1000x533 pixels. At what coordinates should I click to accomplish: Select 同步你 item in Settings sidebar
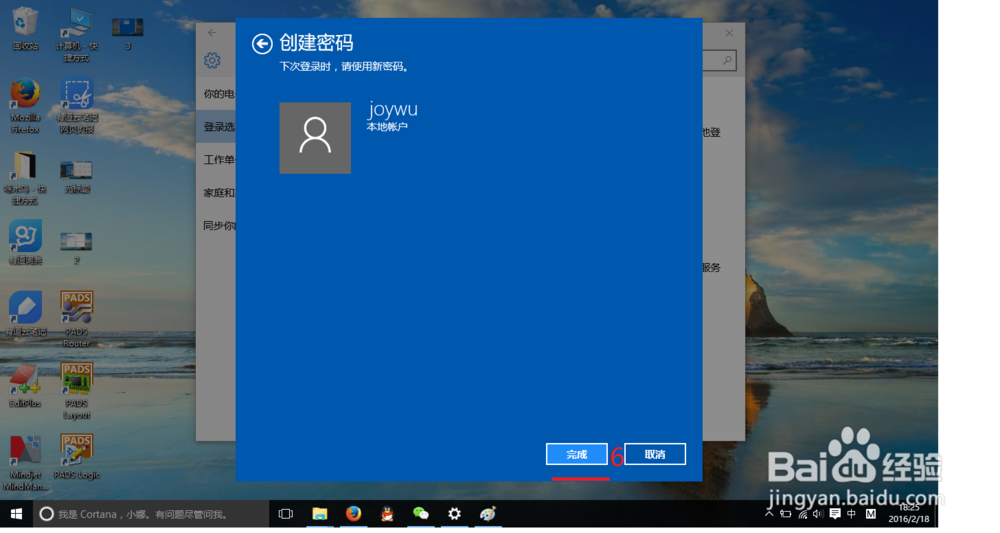[x=216, y=225]
